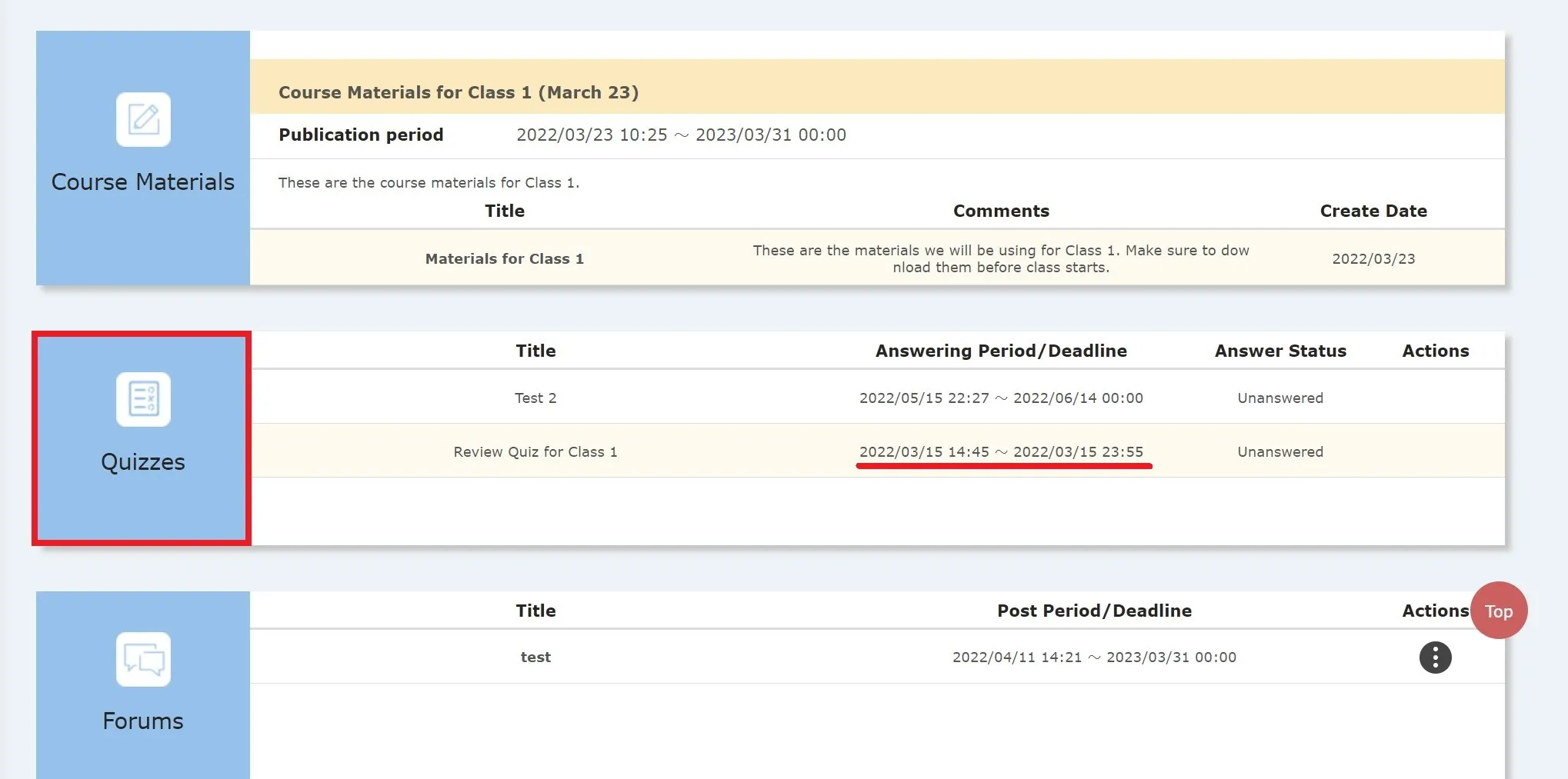Click Course Materials for Class 1 header

coord(459,92)
